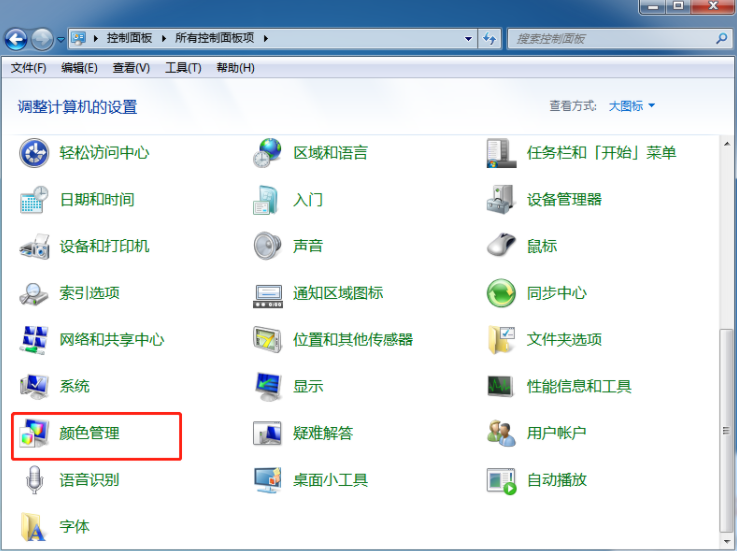Open the 设备和打印机 printer icon
The width and height of the screenshot is (737, 551).
coord(35,246)
